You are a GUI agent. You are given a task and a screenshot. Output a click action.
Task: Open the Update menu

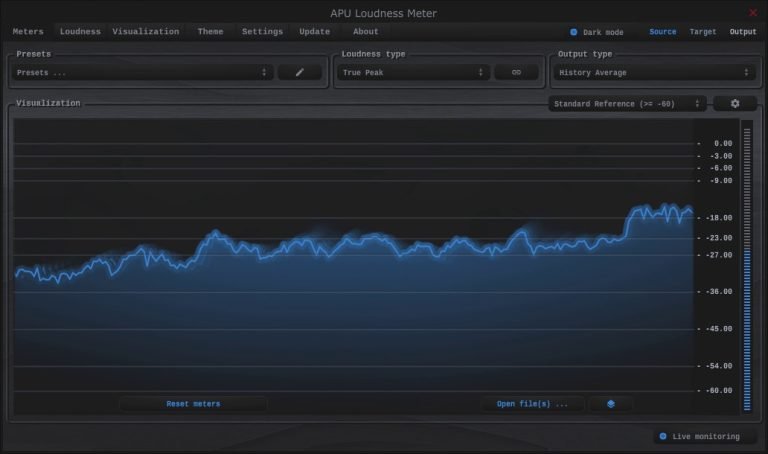pos(314,31)
